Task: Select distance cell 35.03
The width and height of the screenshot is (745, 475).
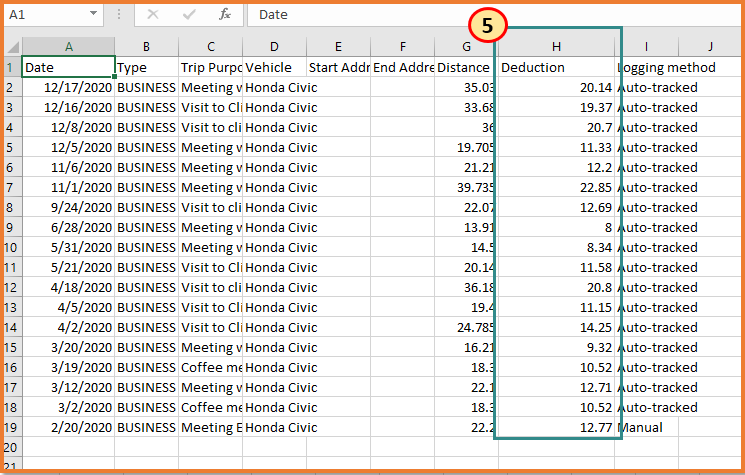Action: (466, 87)
